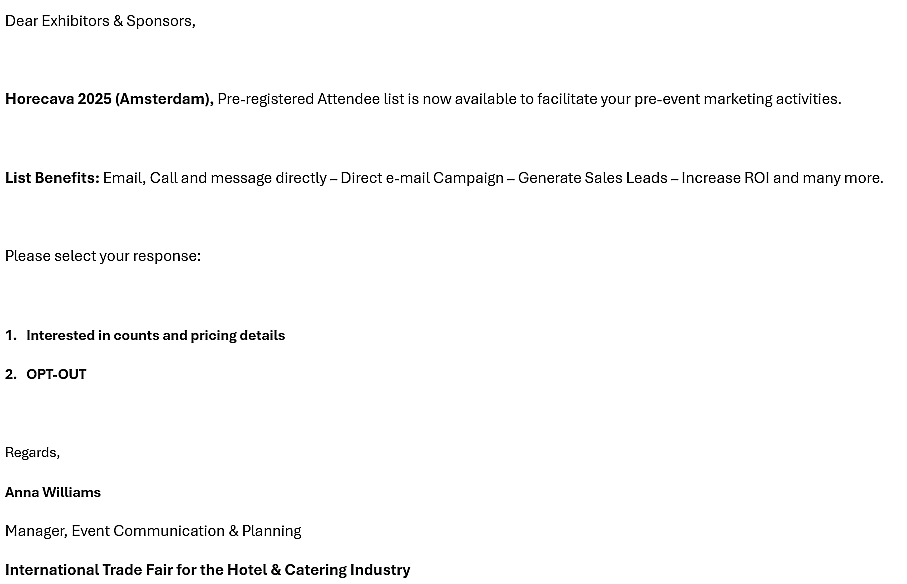
Task: Click the 'Dear Exhibitors & Sponsors' greeting
Action: (100, 21)
